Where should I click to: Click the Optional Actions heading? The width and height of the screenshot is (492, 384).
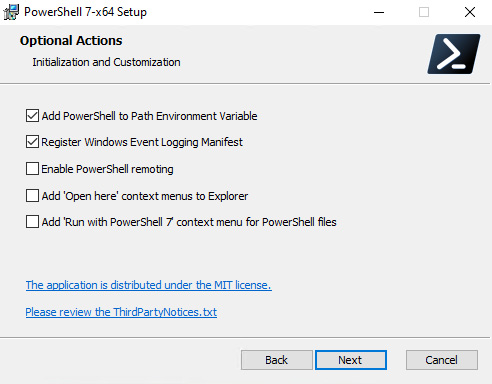coord(71,41)
